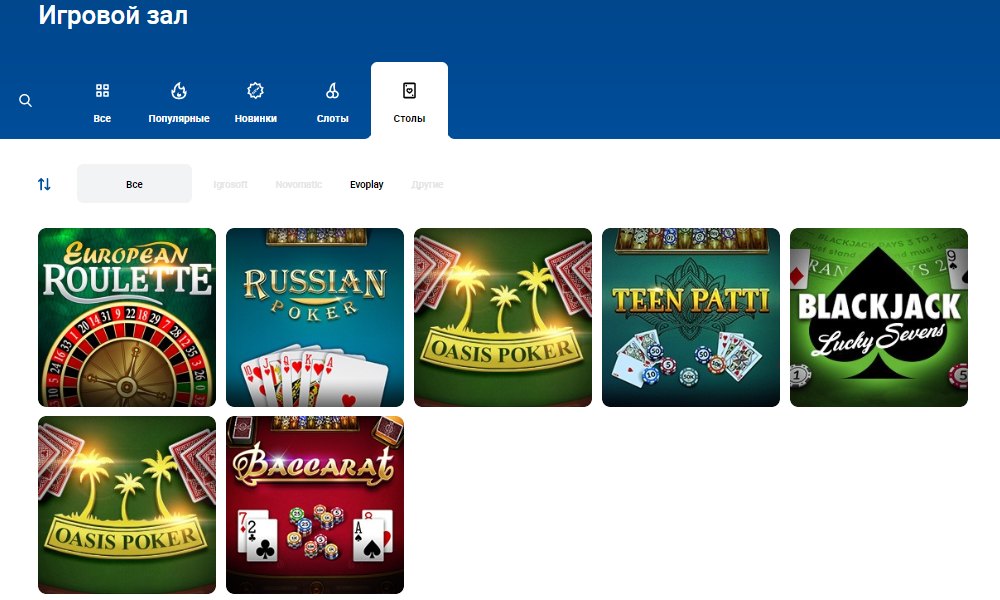
Task: Click the Новинки badge icon
Action: (255, 91)
